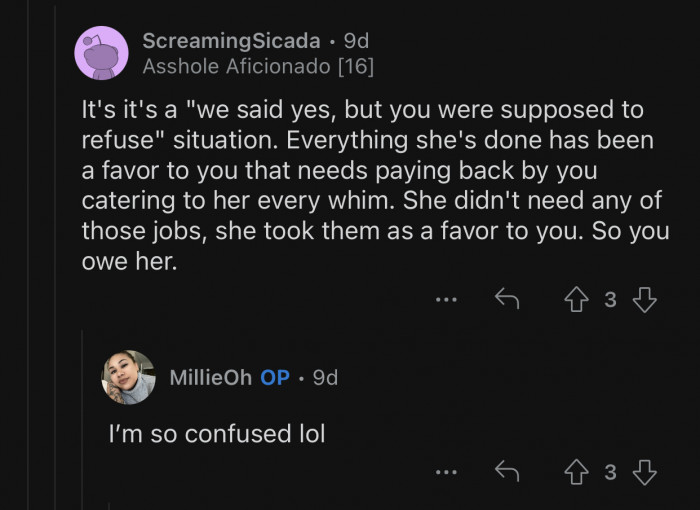This screenshot has height=510, width=700.
Task: Open more options on MillieOh's reply
Action: (x=446, y=472)
